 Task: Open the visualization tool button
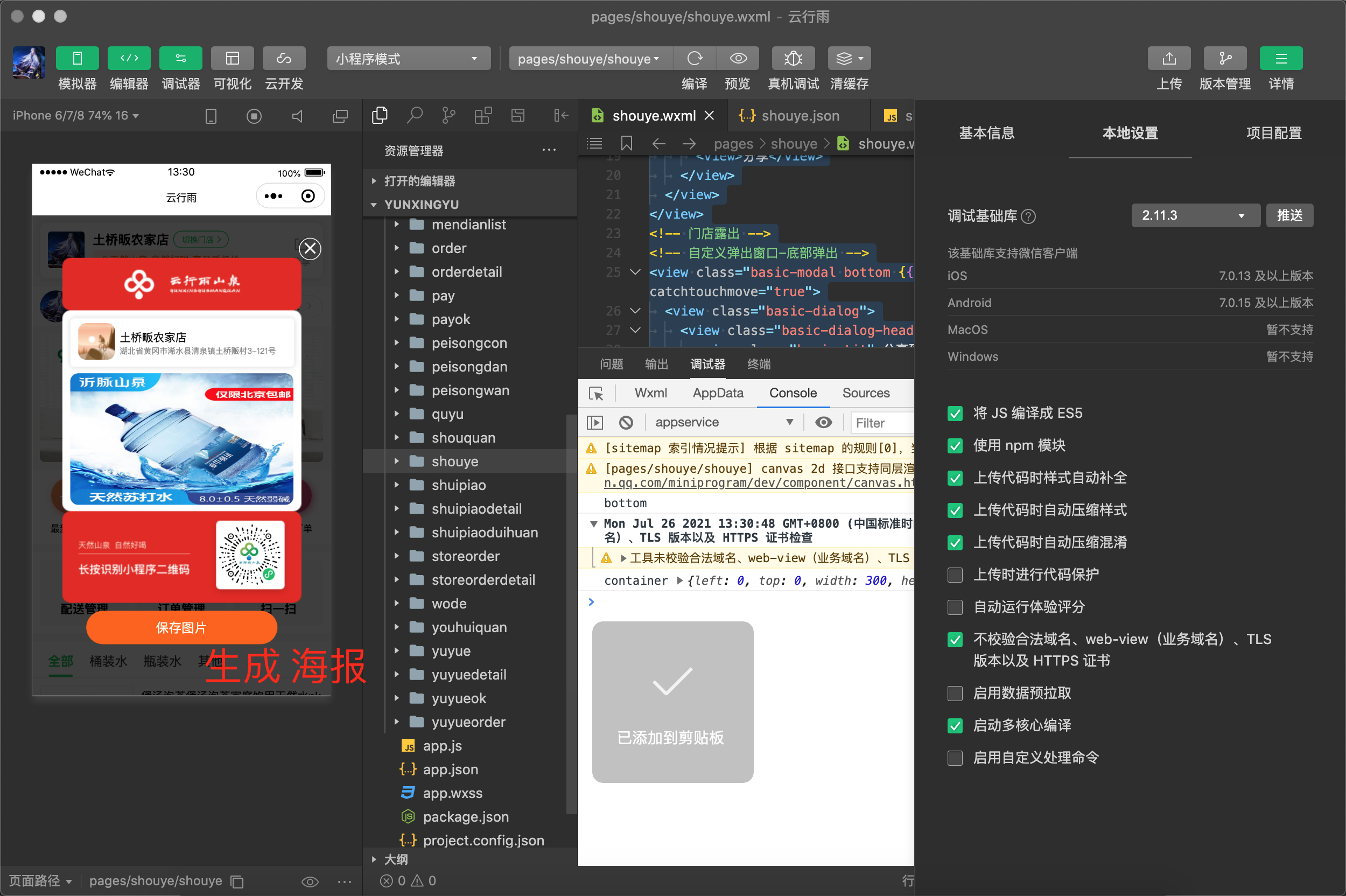coord(233,58)
